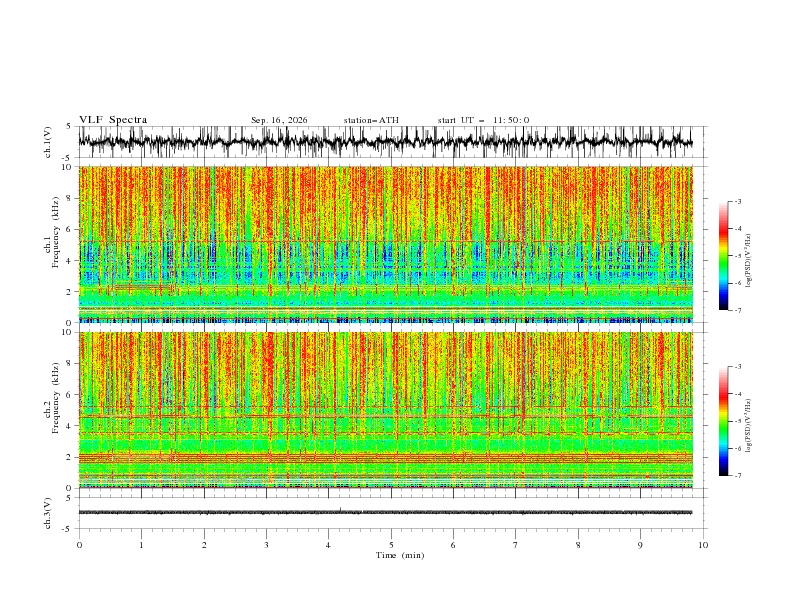The image size is (792, 612).
Task: Click the ch.1 spectrogram color bar
Action: (723, 255)
